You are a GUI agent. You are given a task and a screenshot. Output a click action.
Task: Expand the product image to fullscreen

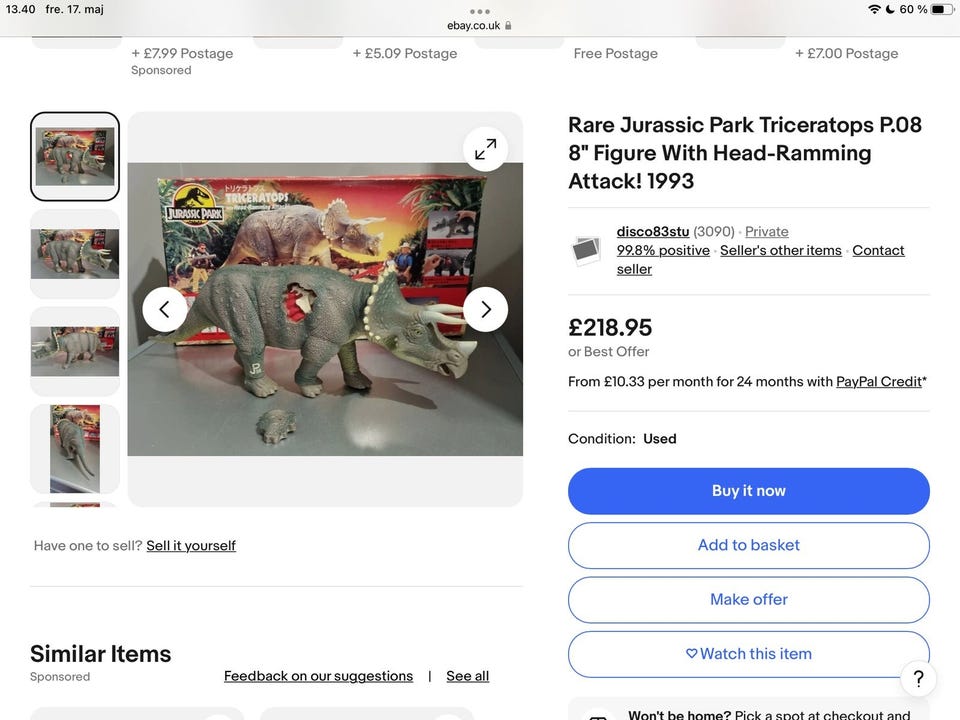[x=485, y=149]
